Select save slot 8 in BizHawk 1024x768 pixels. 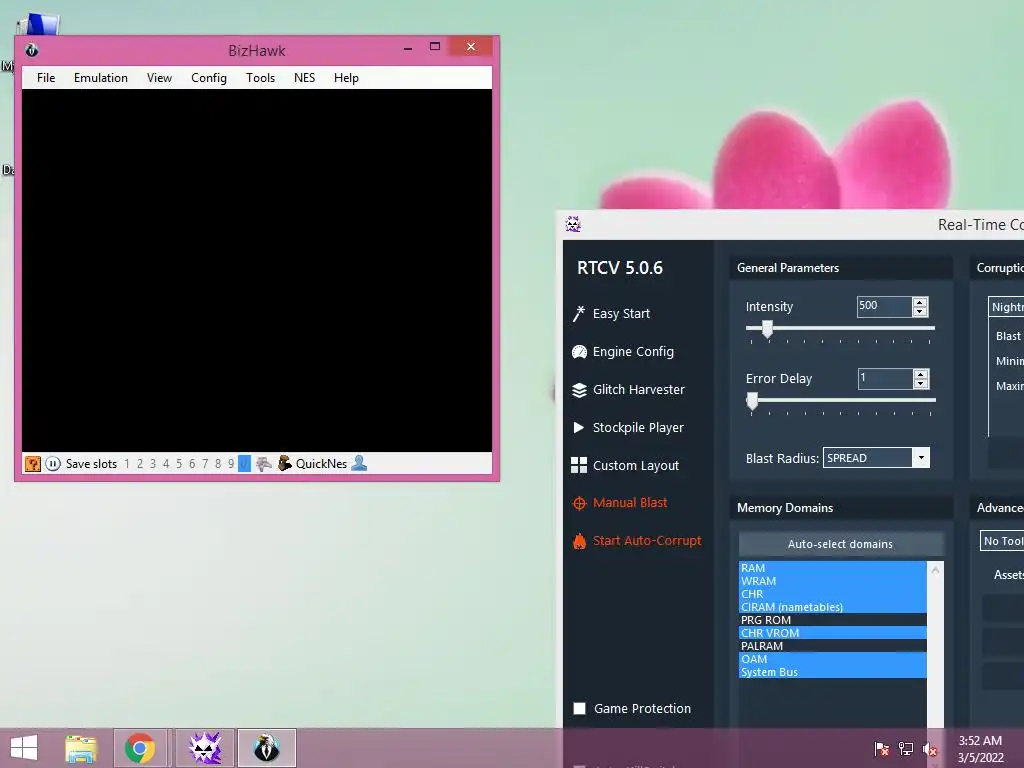pos(218,464)
